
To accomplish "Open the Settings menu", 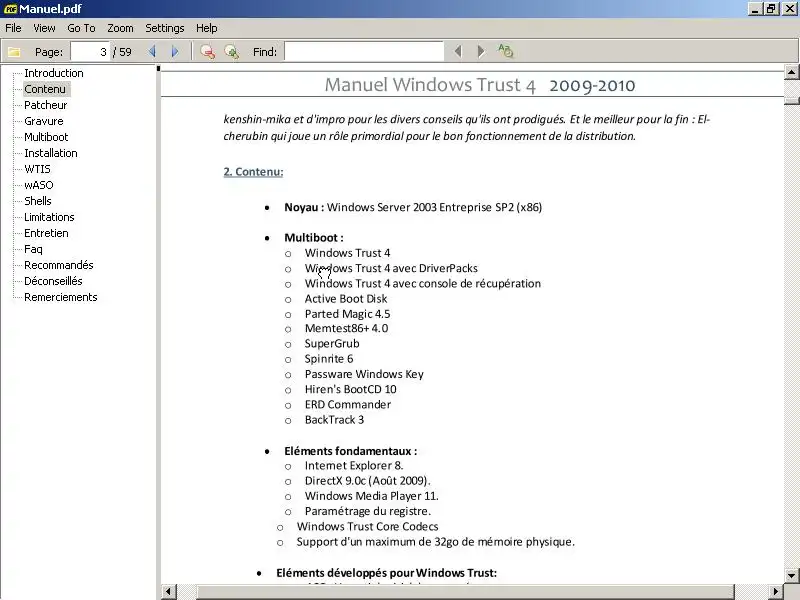I will 165,28.
